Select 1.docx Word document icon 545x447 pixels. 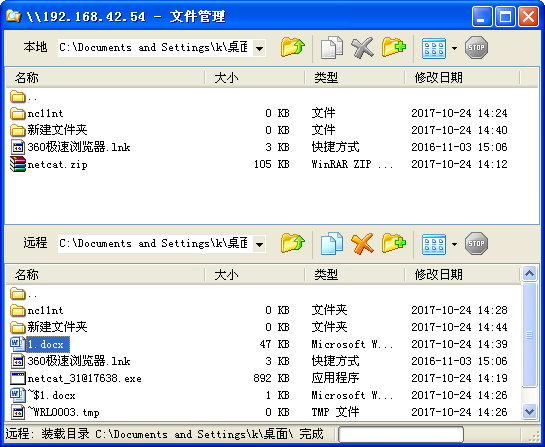(18, 344)
